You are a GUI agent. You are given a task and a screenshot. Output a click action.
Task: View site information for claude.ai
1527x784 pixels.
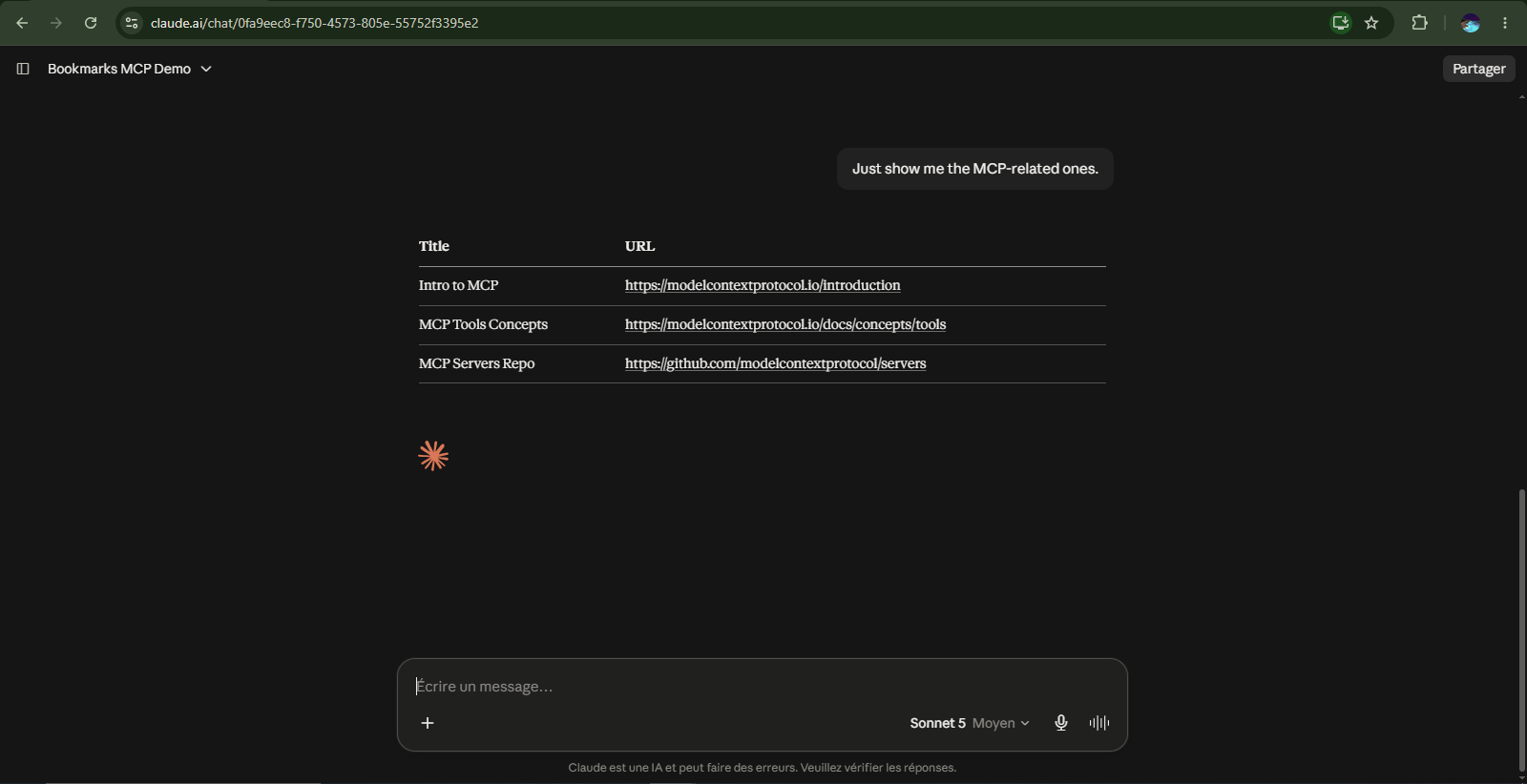pyautogui.click(x=132, y=23)
